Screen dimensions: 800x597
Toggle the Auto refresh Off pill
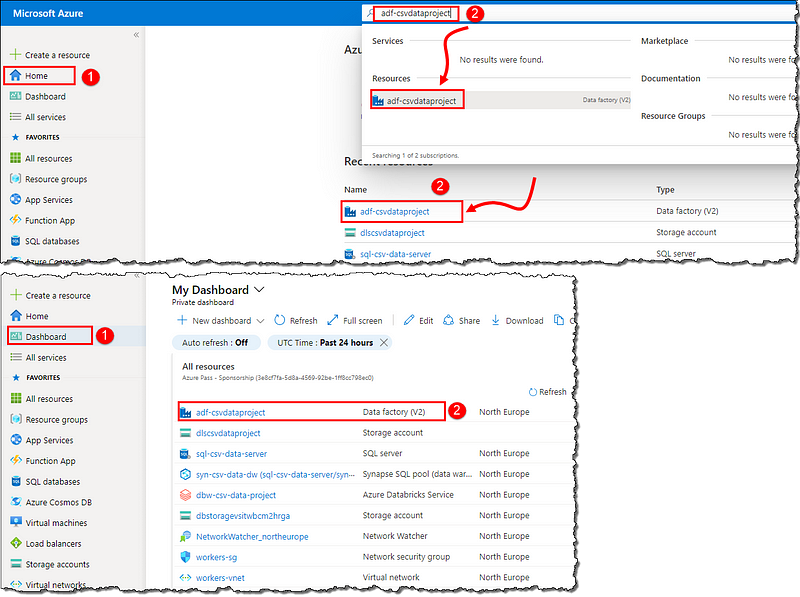pyautogui.click(x=214, y=343)
